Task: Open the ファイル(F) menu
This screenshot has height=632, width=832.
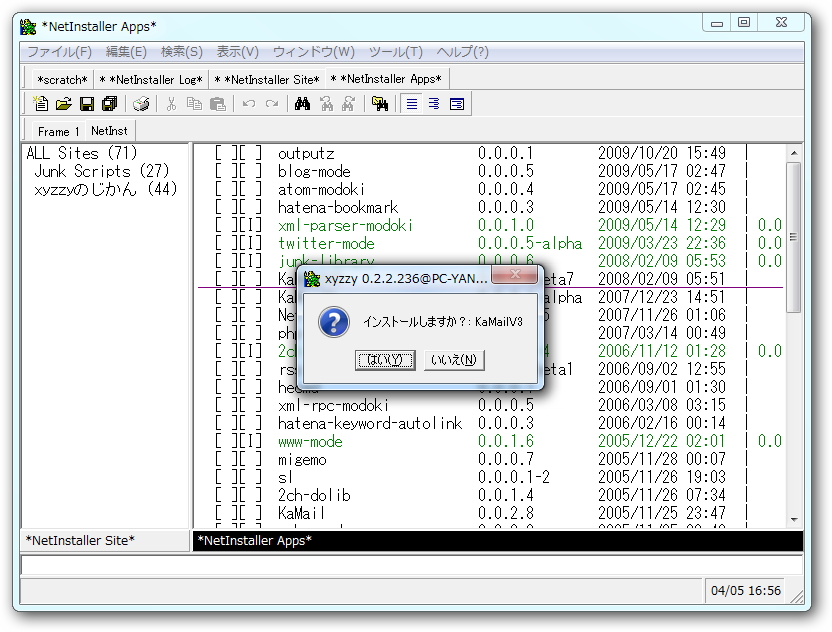Action: (x=59, y=52)
